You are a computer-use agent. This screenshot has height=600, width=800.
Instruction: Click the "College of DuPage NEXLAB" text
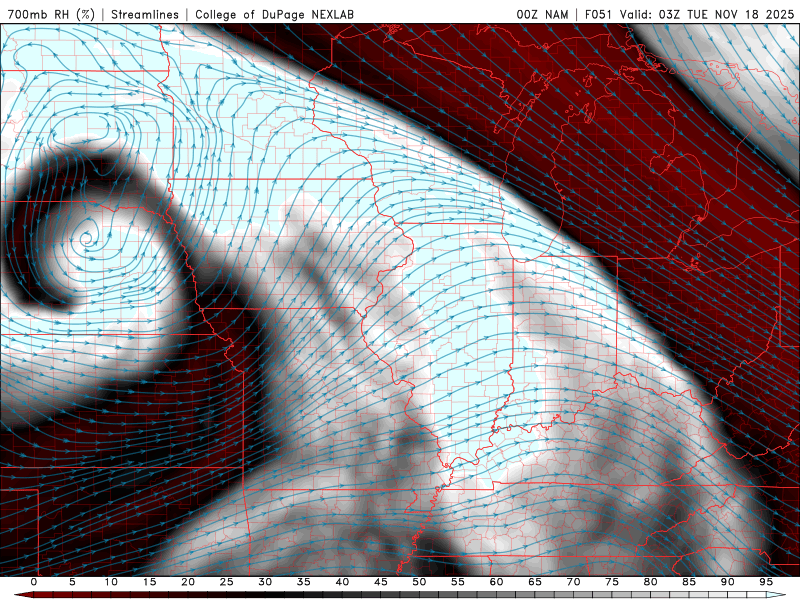pos(274,14)
